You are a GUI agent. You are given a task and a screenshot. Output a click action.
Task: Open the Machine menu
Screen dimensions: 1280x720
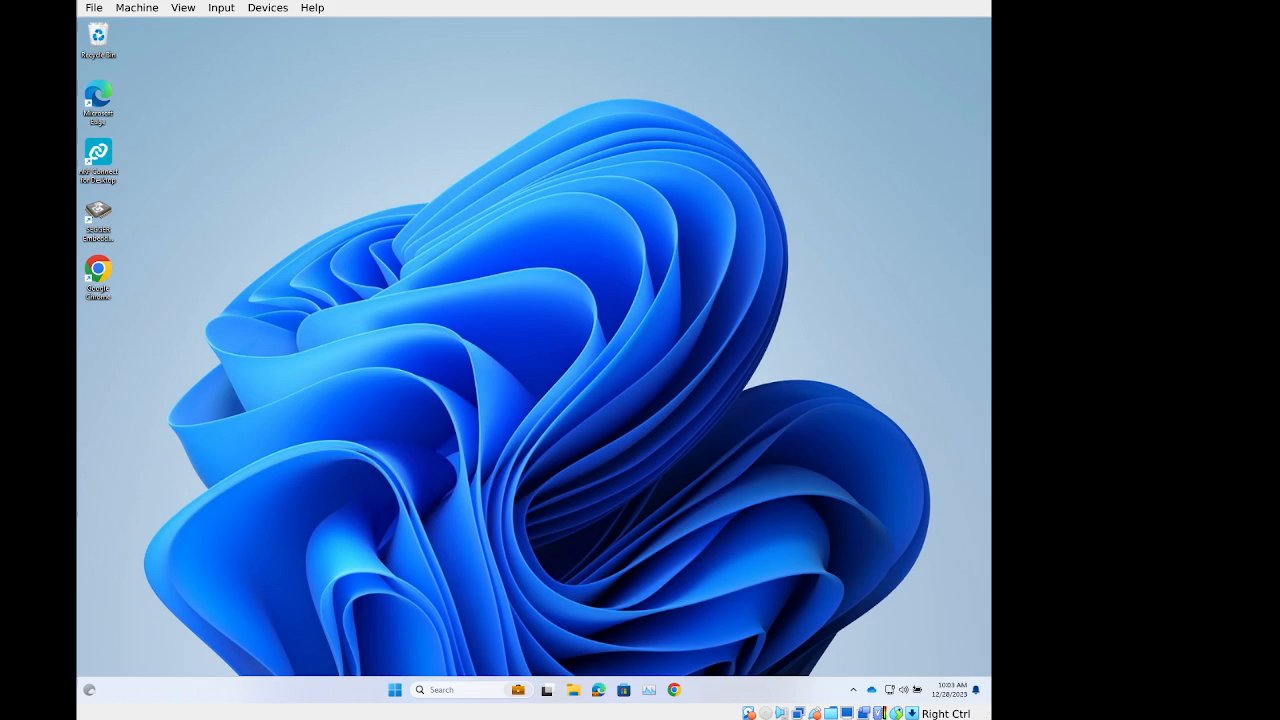pos(137,8)
